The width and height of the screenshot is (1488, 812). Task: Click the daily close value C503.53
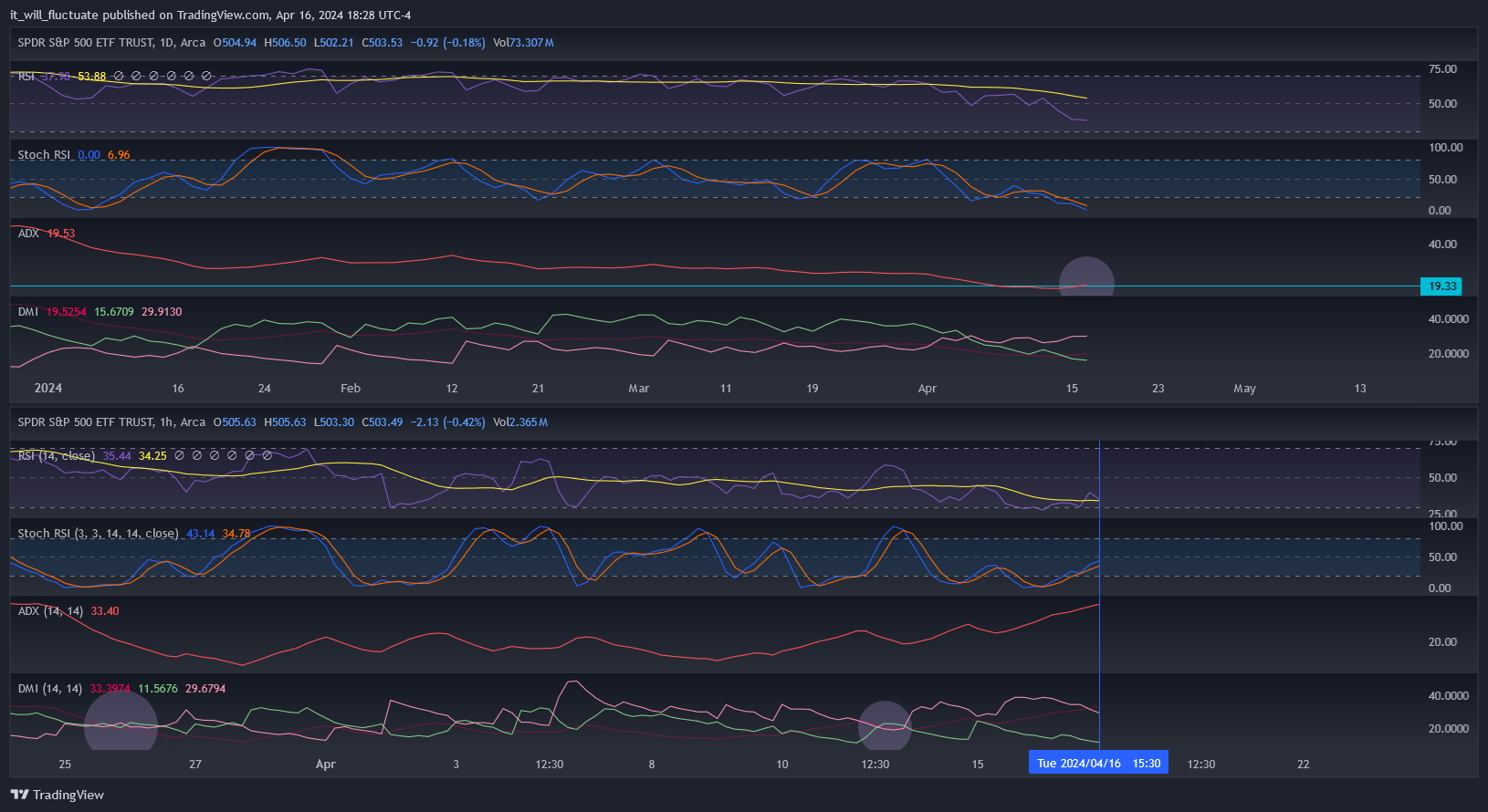point(382,43)
